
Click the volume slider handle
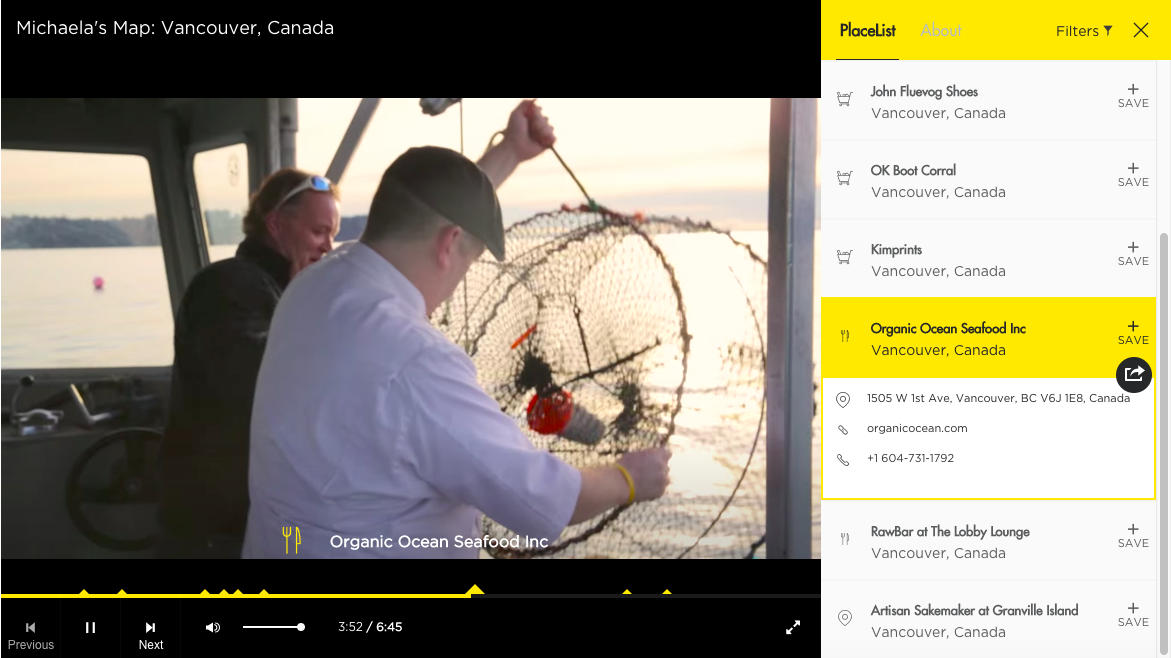point(301,627)
